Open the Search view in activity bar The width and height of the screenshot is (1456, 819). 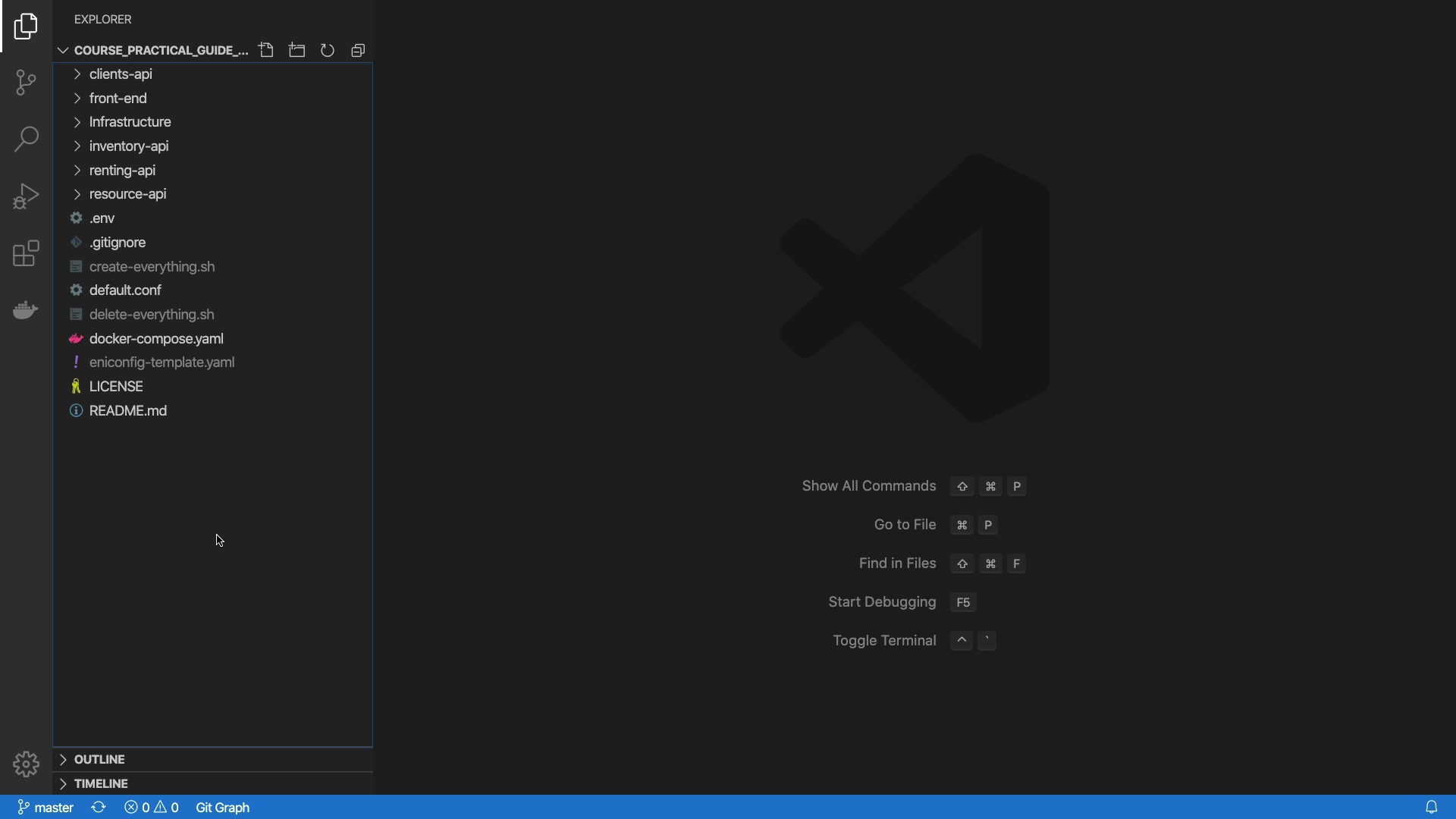click(x=26, y=140)
